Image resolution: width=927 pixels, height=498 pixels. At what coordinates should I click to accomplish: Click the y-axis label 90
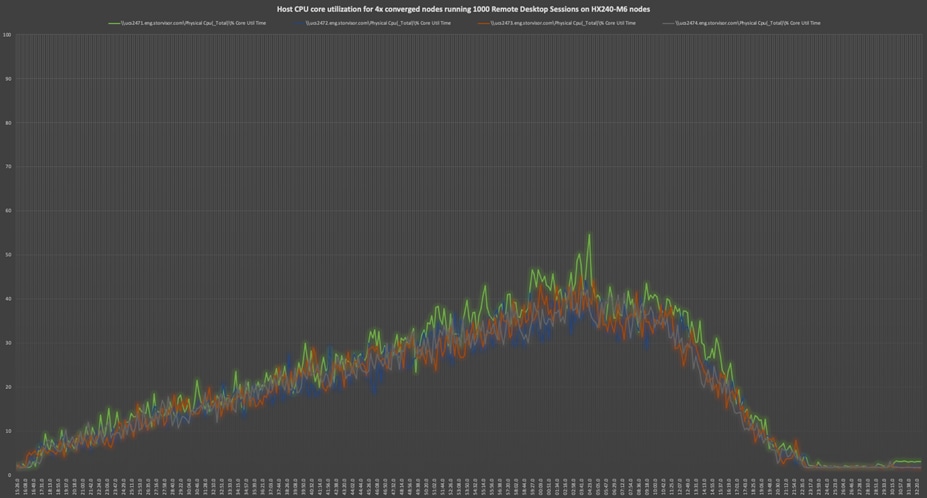tap(8, 79)
